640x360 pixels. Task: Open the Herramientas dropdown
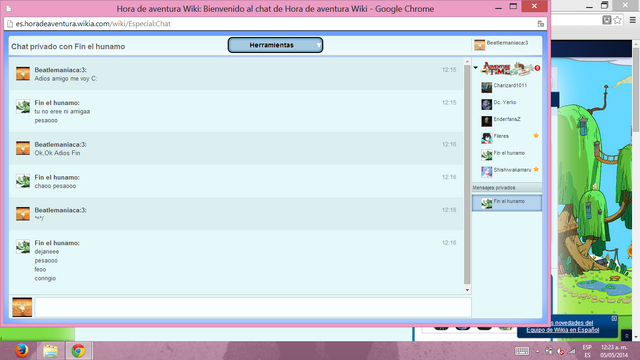coord(275,45)
